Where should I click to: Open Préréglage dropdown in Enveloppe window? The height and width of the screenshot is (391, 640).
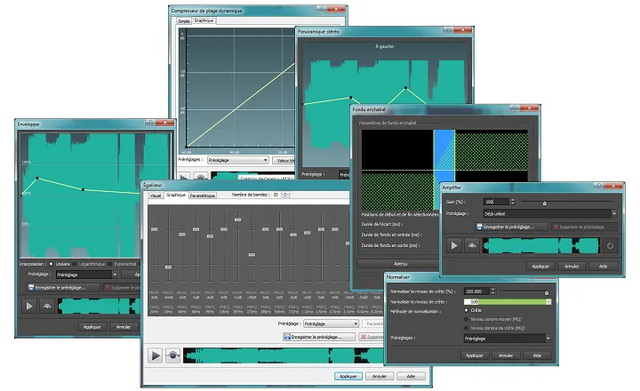(87, 275)
